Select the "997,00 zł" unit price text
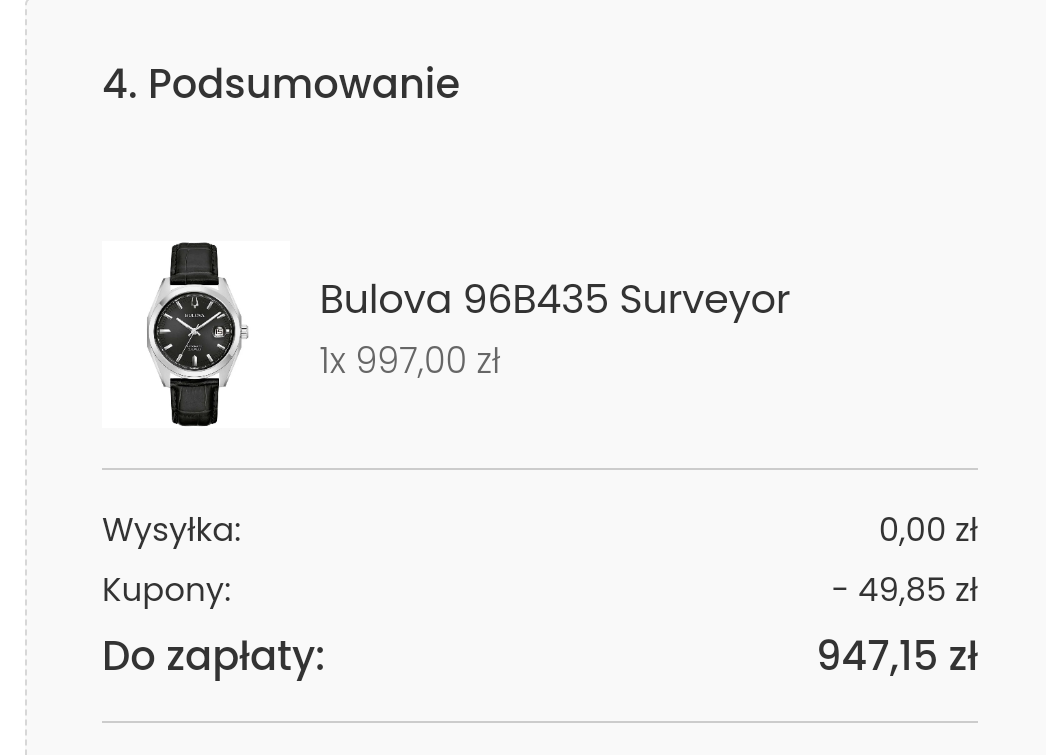 coord(428,361)
